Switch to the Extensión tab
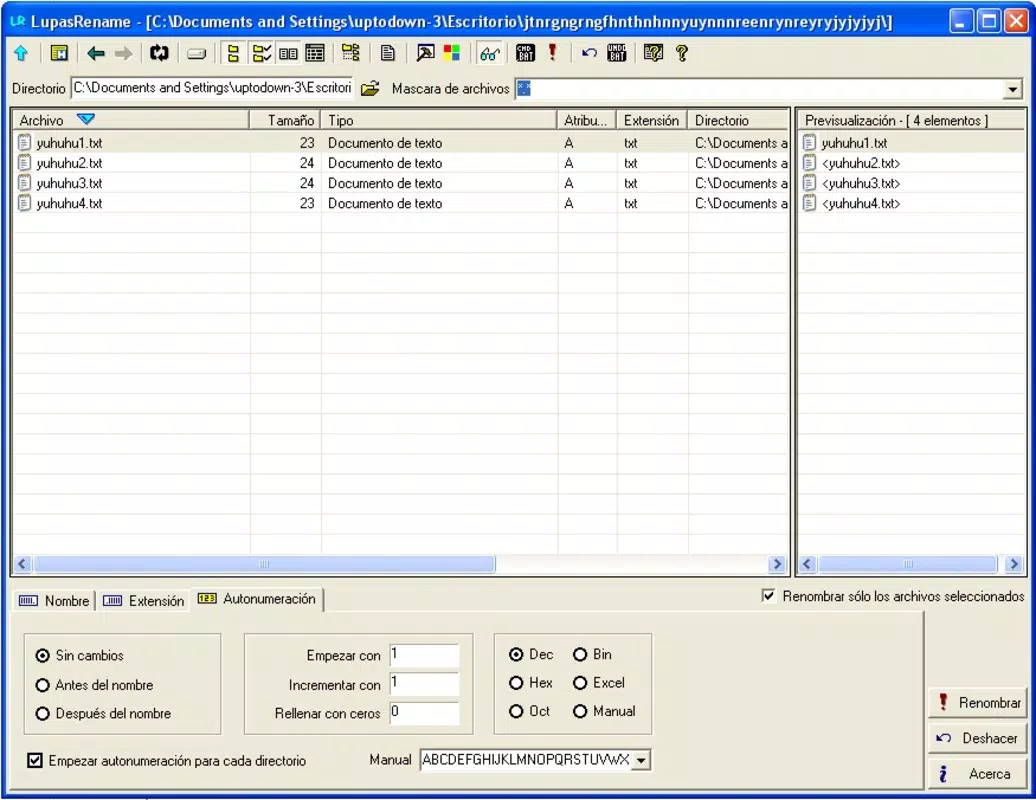 [x=143, y=601]
